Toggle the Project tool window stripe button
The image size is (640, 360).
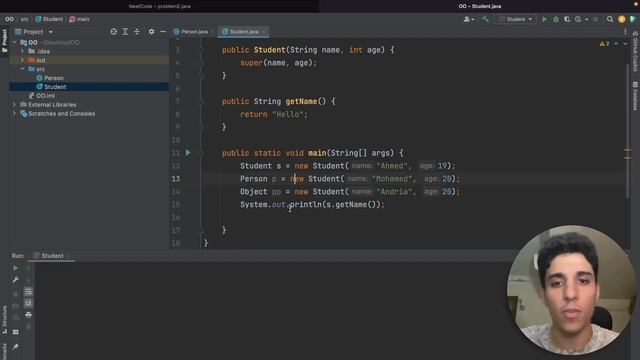click(4, 40)
